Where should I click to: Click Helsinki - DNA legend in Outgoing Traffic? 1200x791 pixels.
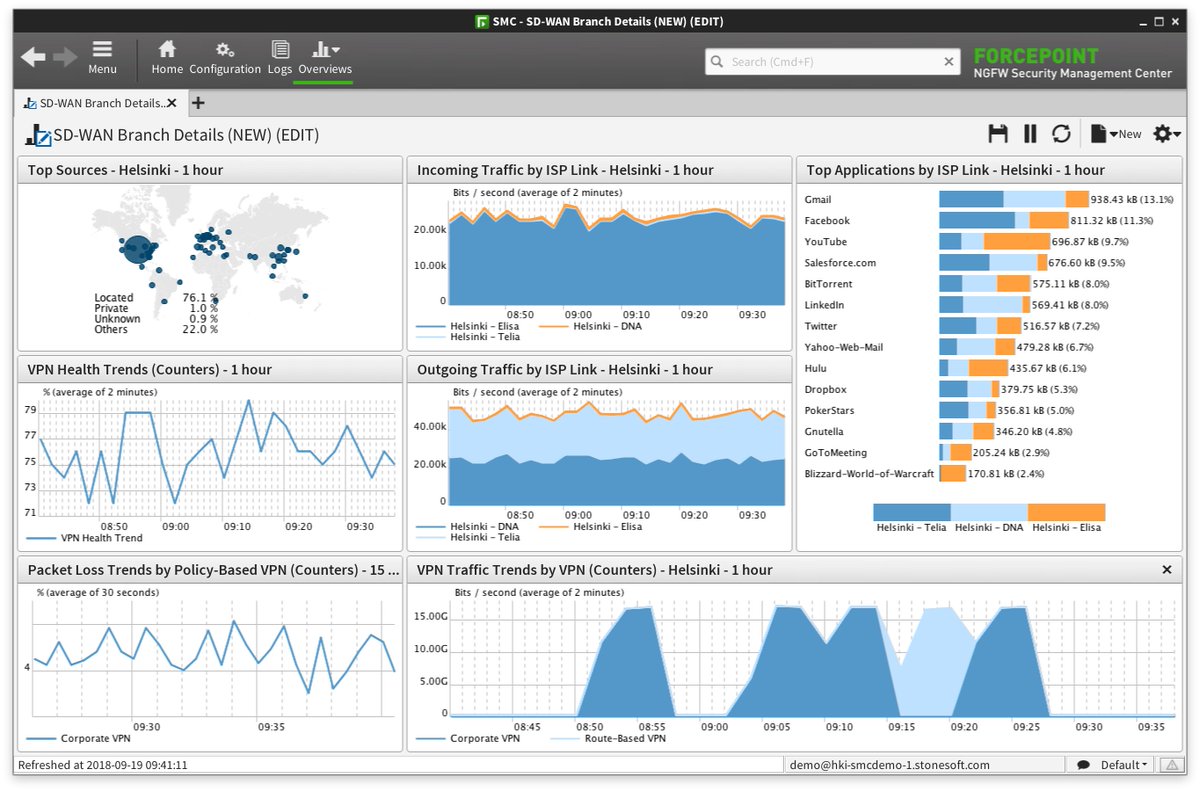point(468,526)
